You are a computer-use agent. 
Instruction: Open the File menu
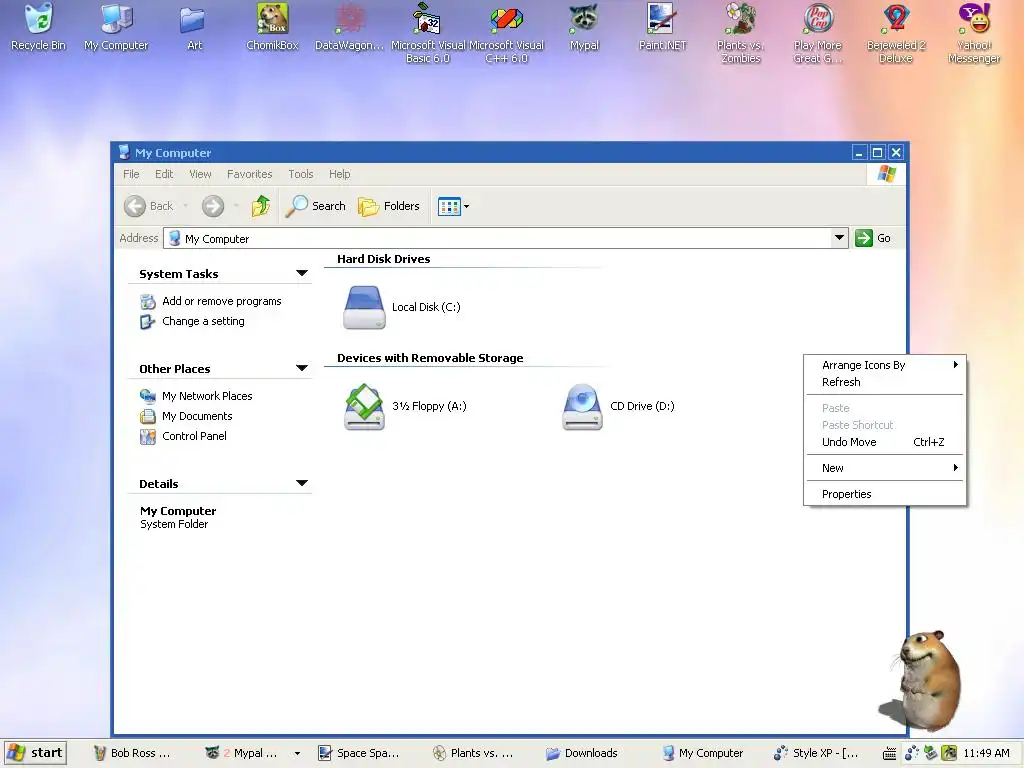click(x=131, y=174)
